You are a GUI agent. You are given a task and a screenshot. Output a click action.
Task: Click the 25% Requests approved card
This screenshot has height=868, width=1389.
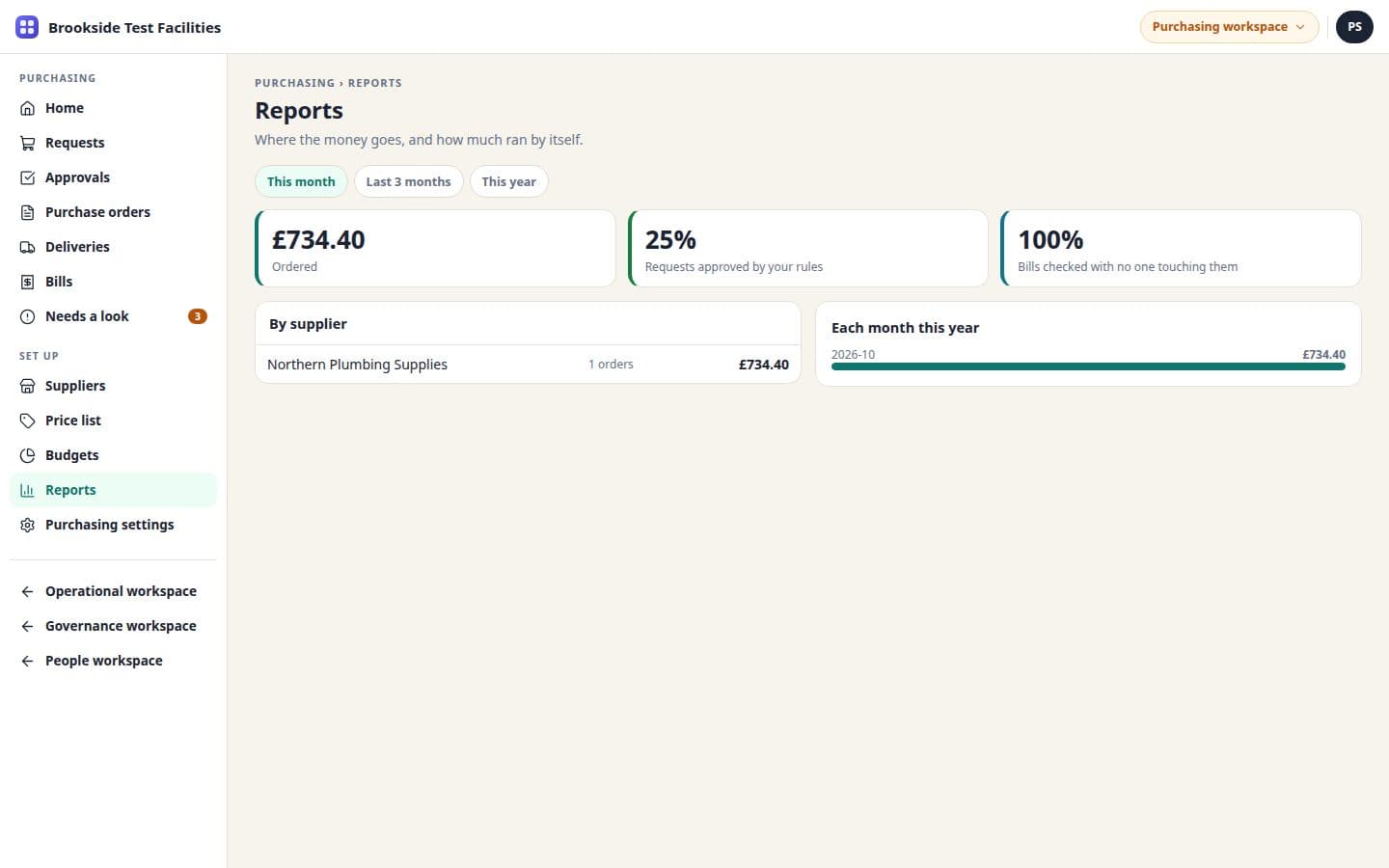coord(808,248)
